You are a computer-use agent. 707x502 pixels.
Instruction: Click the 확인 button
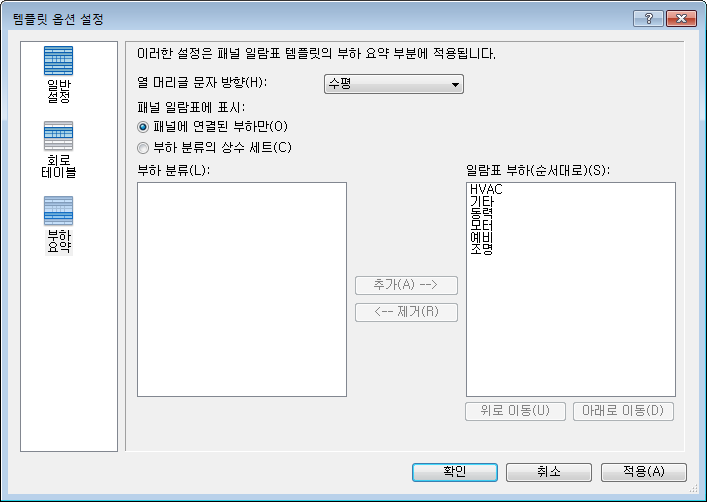coord(455,472)
